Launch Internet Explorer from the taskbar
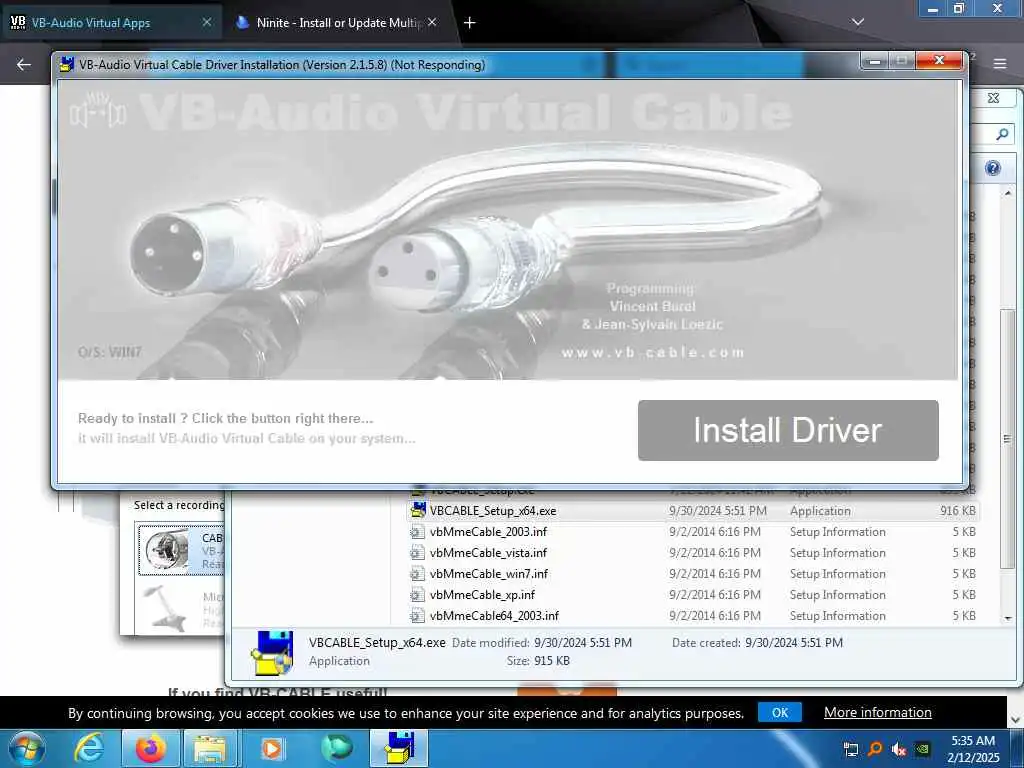The width and height of the screenshot is (1024, 768). coord(89,748)
